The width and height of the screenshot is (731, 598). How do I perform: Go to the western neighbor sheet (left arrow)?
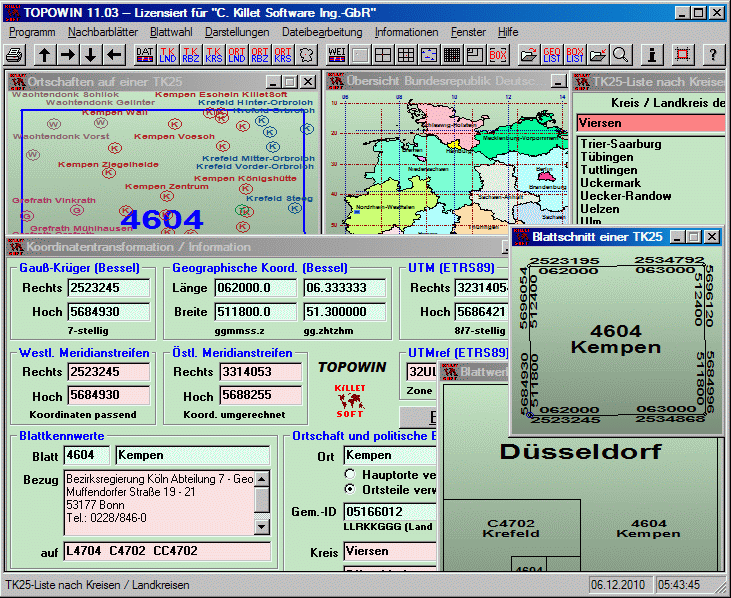114,55
